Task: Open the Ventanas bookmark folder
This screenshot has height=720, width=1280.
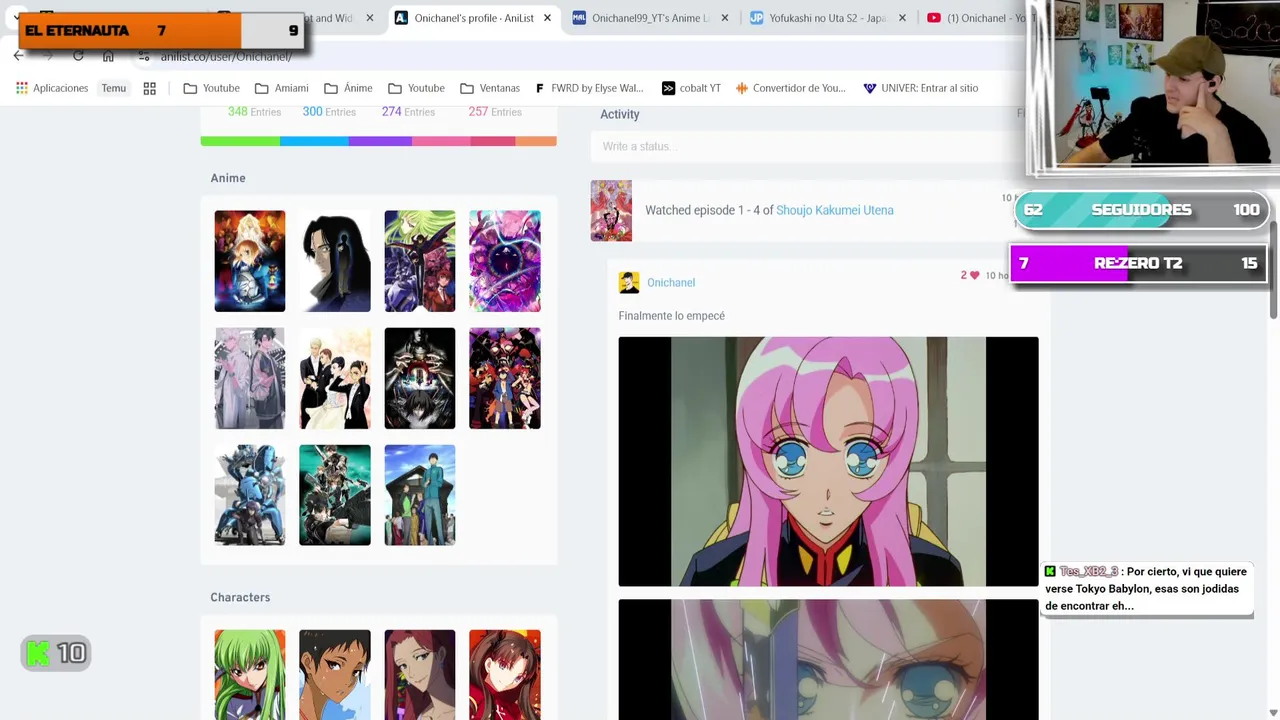Action: 489,88
